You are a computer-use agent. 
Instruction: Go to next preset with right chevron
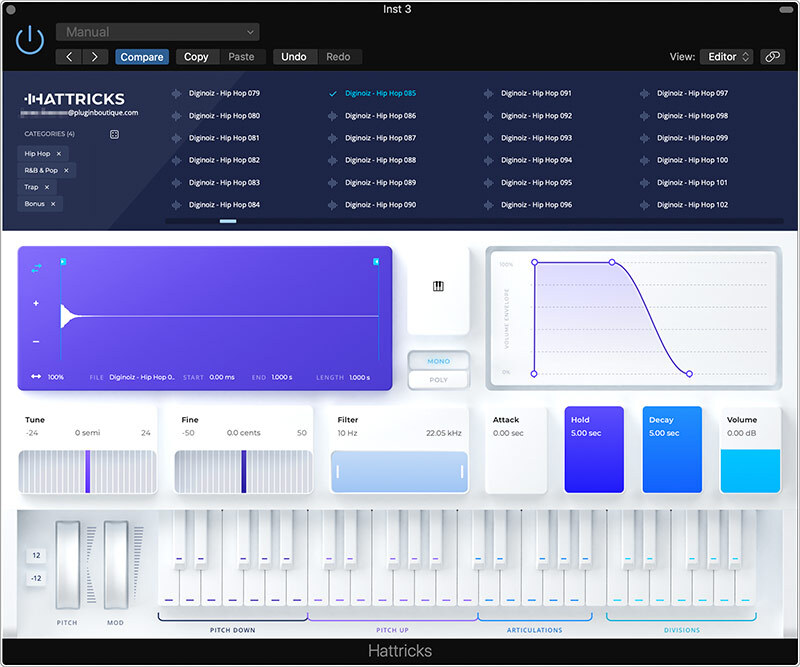[x=96, y=57]
